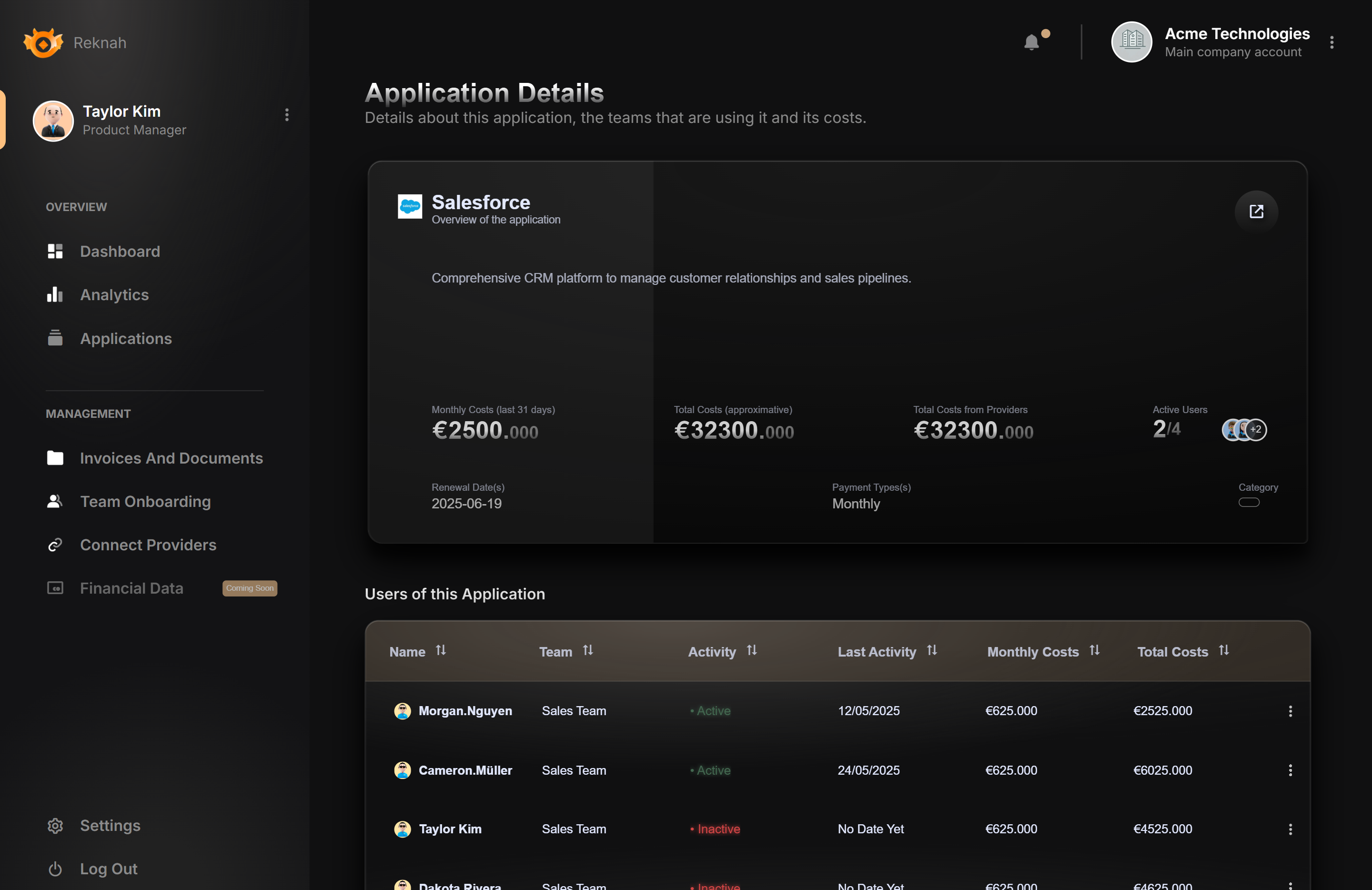Open Applications section

pyautogui.click(x=126, y=338)
